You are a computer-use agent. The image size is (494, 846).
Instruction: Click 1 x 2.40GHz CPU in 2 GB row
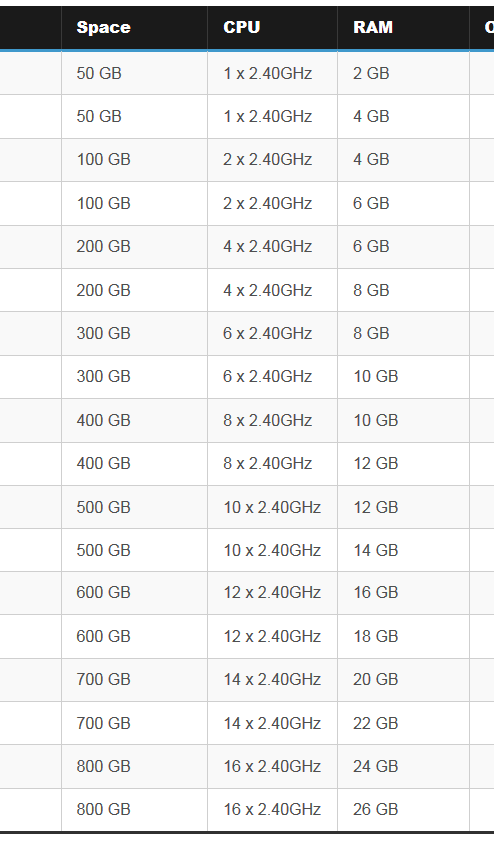272,73
